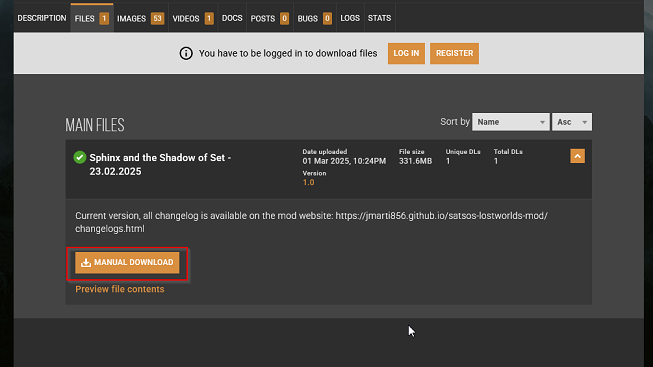Open the Images tab

point(140,18)
